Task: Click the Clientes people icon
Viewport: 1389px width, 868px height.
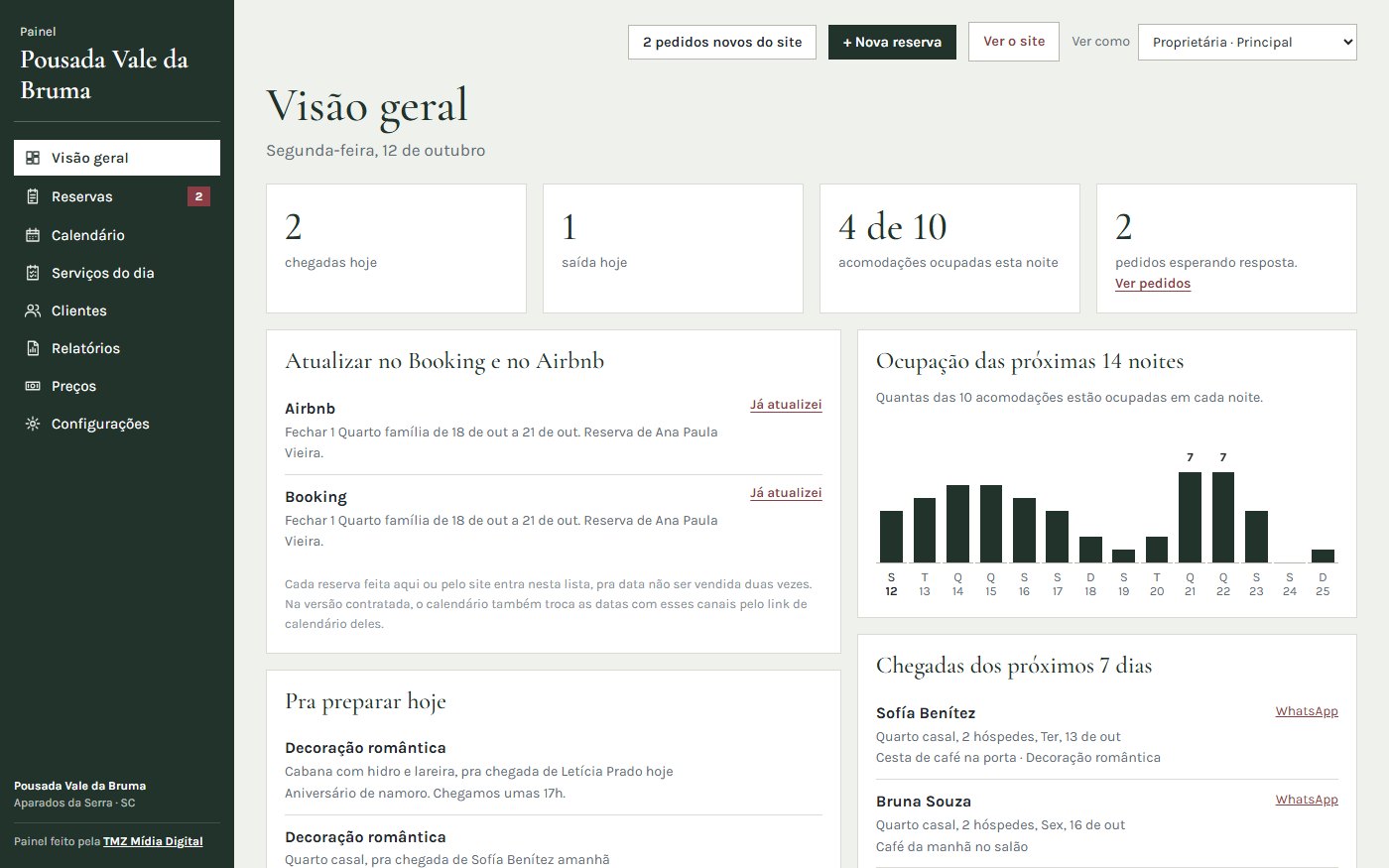Action: tap(33, 310)
